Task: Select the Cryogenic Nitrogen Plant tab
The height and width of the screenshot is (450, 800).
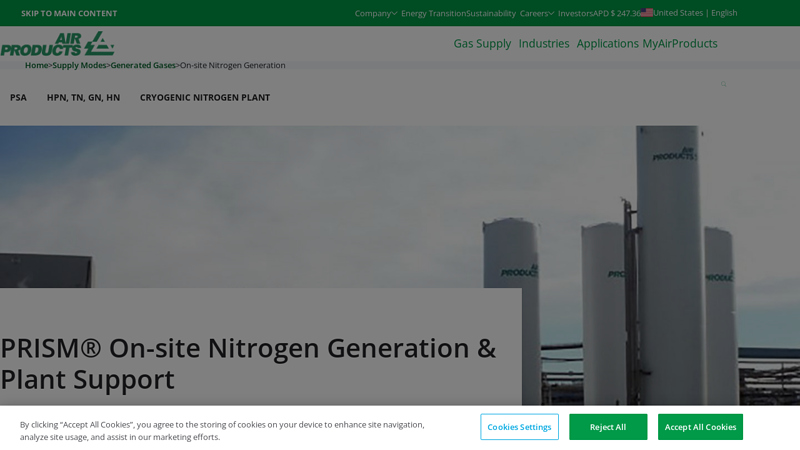Action: point(205,97)
